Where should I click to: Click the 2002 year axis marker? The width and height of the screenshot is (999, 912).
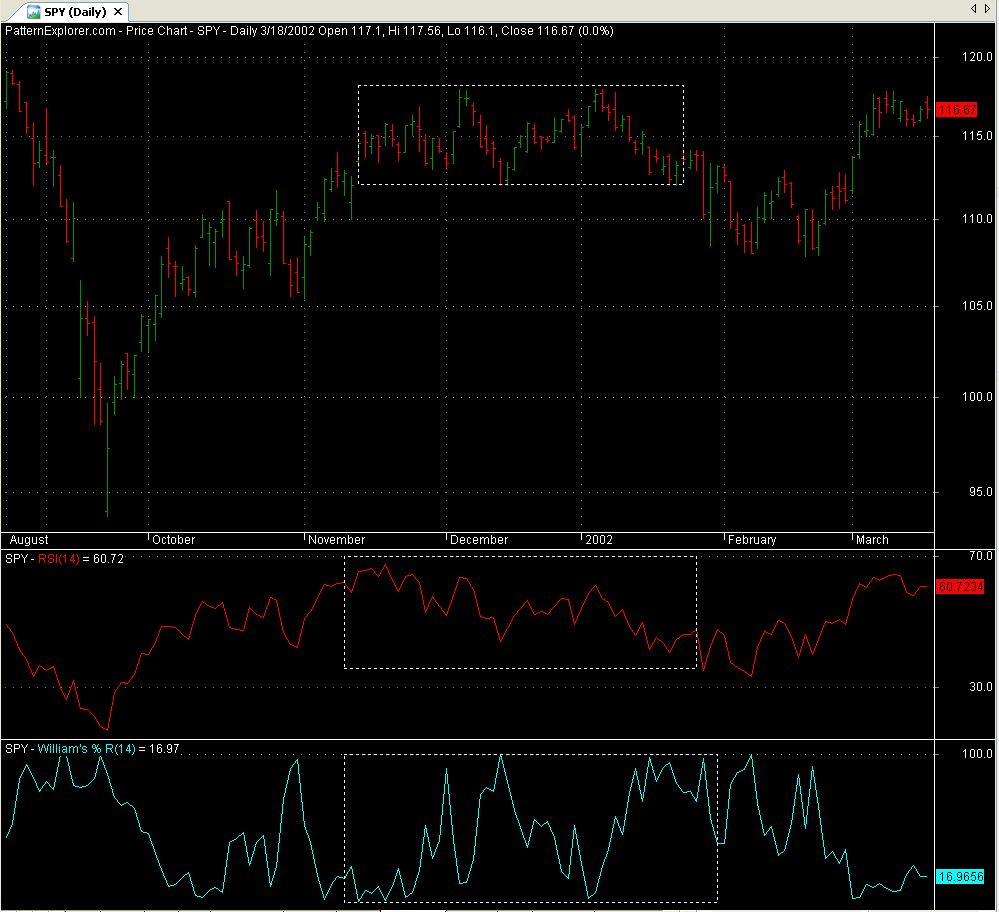[599, 540]
